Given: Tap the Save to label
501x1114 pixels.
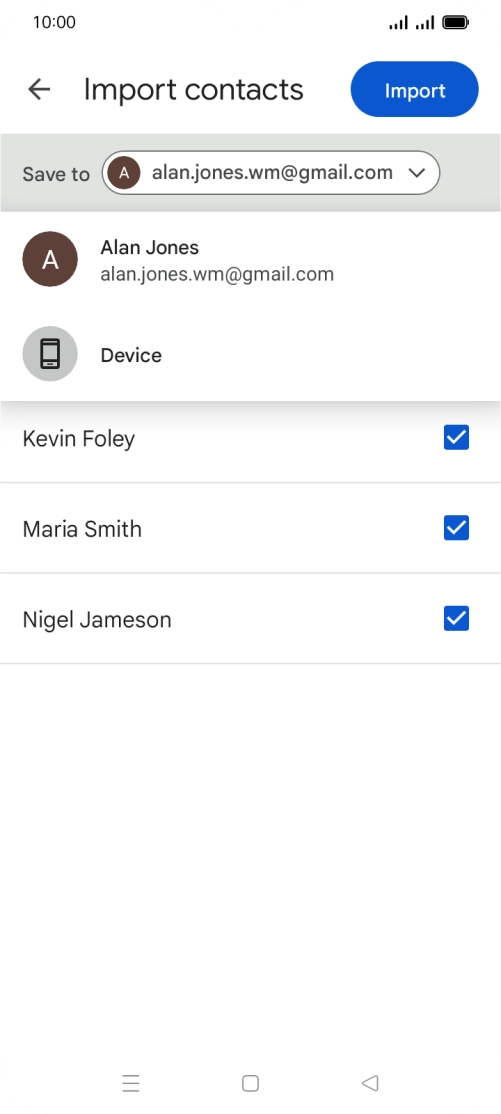Looking at the screenshot, I should [x=56, y=174].
